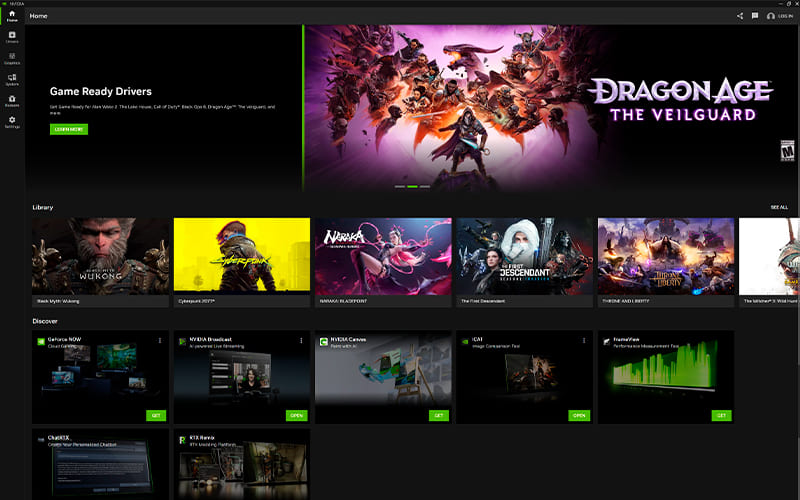This screenshot has height=500, width=800.
Task: Click GET on the GeForce NOW card
Action: 155,415
